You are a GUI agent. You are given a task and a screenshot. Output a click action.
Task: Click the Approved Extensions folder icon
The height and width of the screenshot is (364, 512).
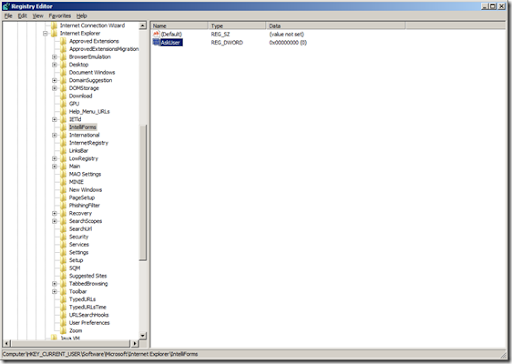coord(63,41)
